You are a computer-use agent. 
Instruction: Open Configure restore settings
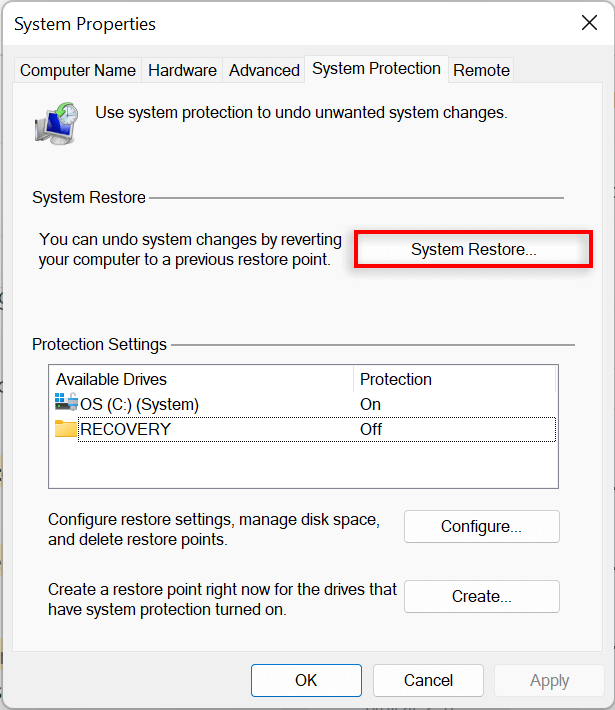tap(481, 526)
